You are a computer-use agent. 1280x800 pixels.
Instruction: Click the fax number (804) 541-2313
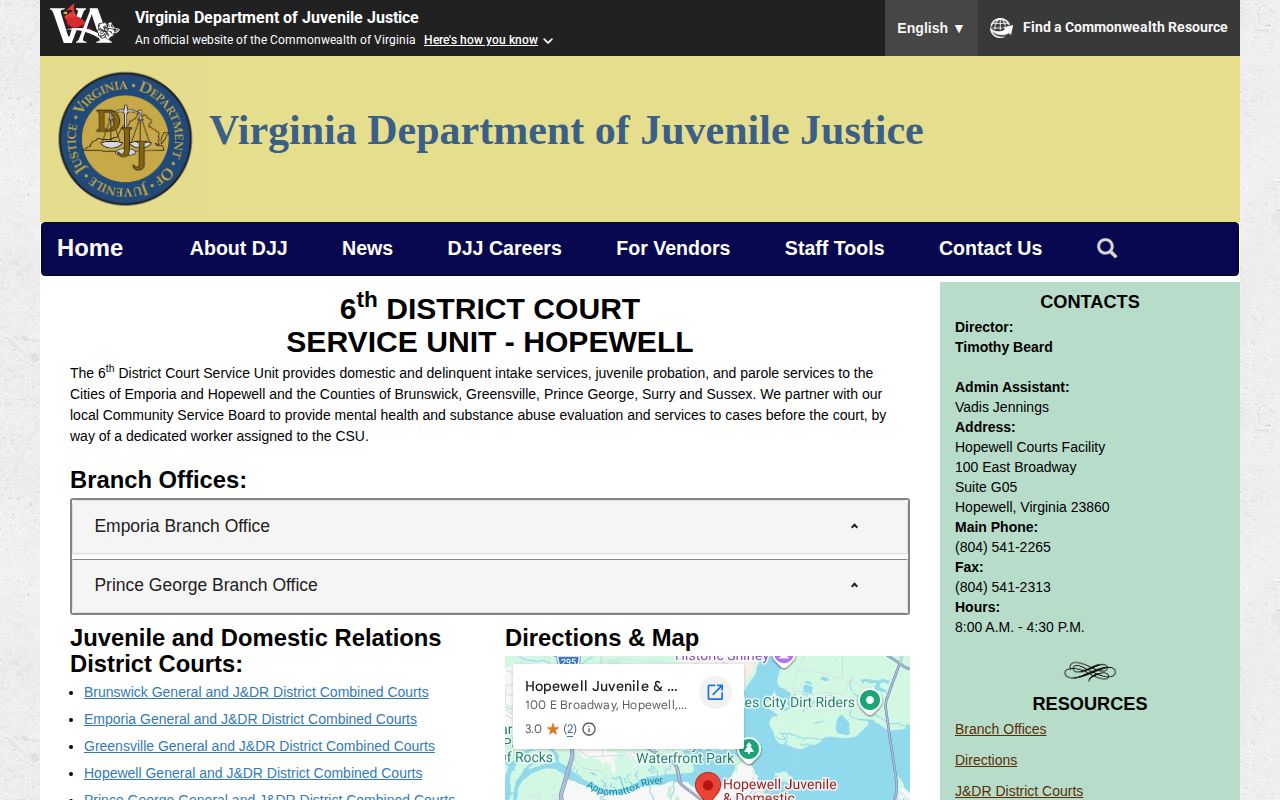coord(1003,587)
